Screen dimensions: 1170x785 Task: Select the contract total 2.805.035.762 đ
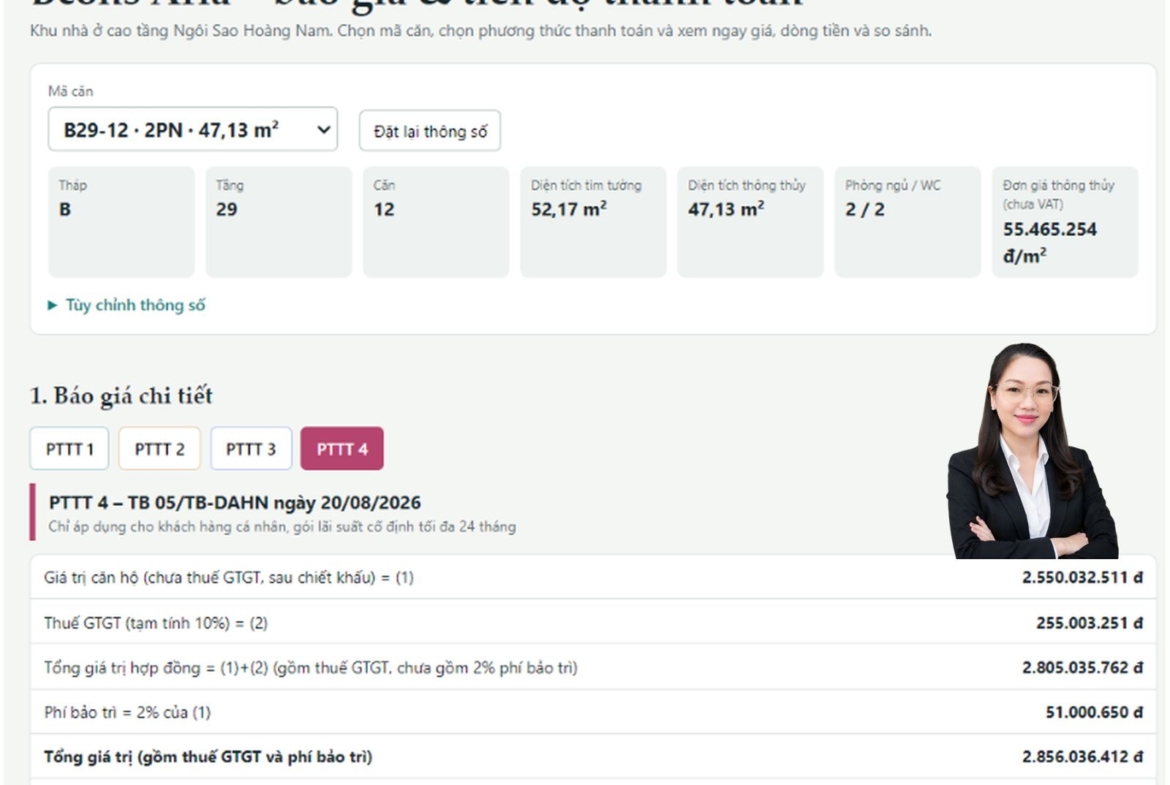click(1082, 668)
